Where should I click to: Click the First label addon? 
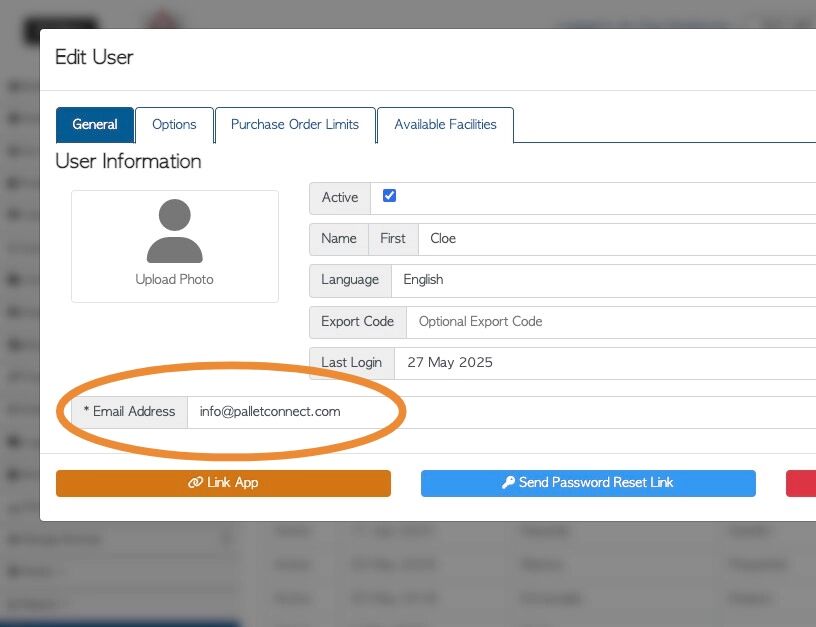pos(393,239)
